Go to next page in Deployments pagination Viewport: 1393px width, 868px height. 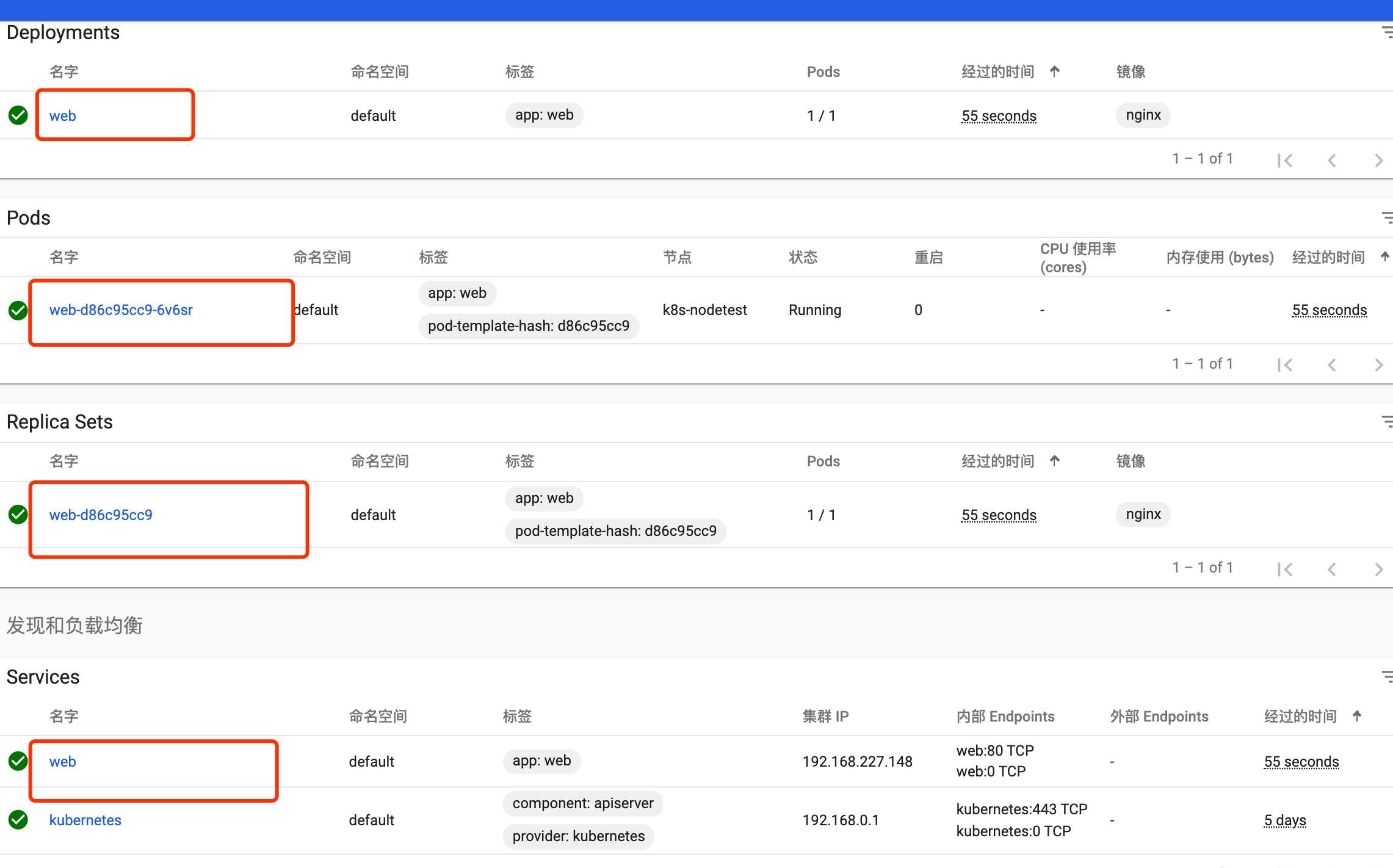[x=1378, y=161]
